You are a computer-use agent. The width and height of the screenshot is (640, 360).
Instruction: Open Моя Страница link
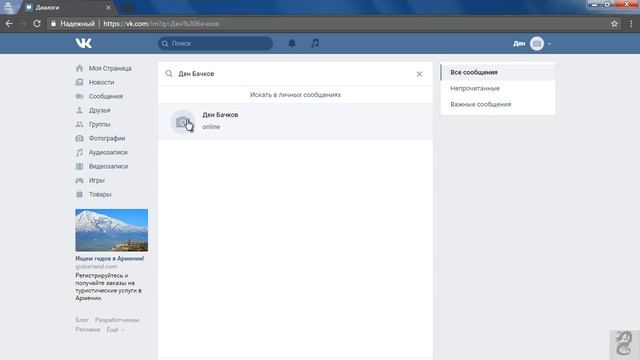tap(110, 68)
